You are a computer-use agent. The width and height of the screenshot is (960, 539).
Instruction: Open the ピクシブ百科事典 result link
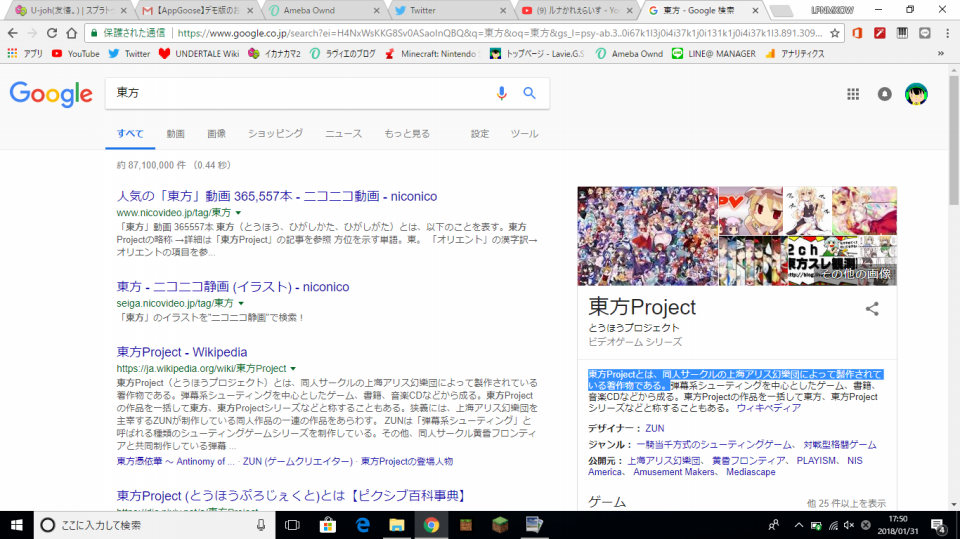(x=291, y=496)
